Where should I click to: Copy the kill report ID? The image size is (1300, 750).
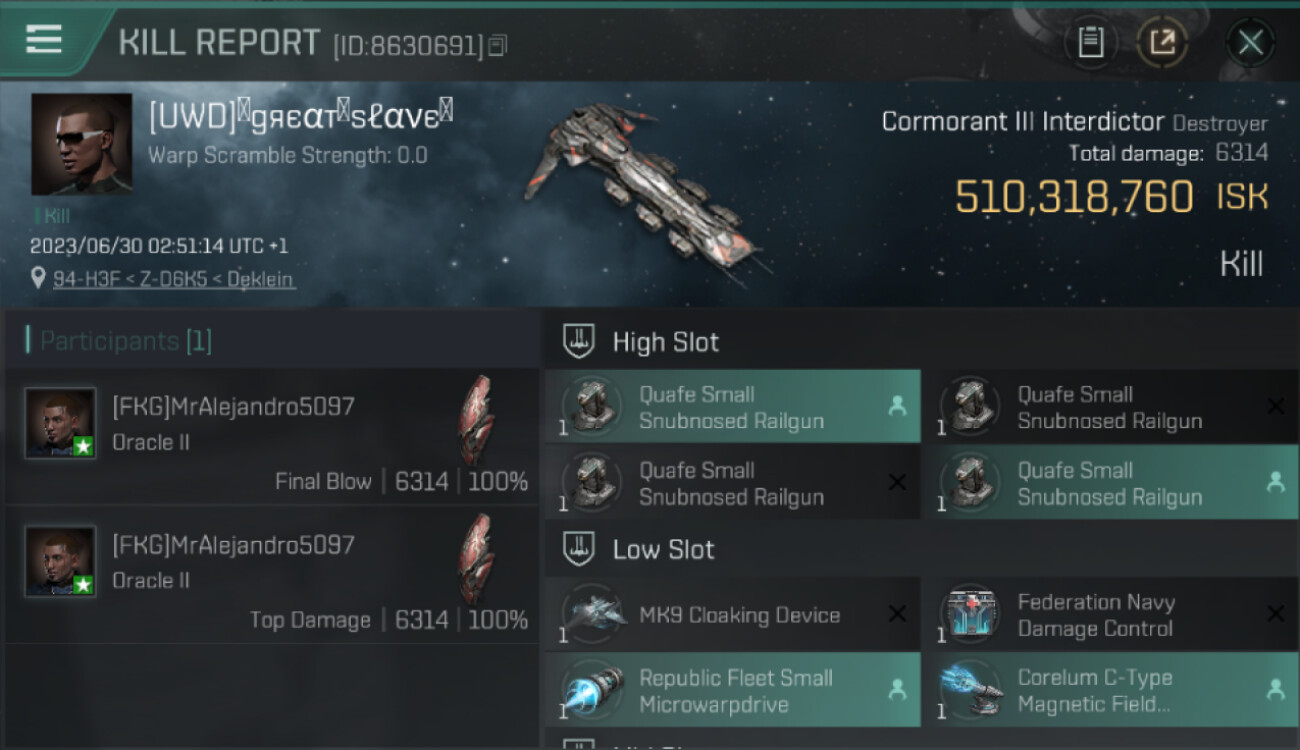[x=497, y=45]
